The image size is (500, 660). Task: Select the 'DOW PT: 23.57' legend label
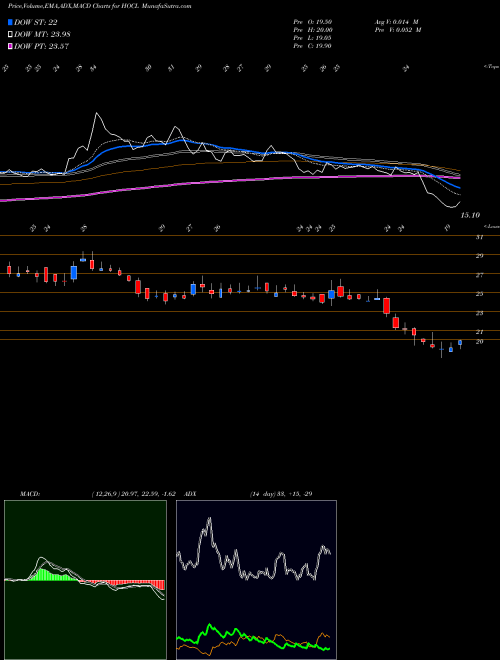coord(41,46)
